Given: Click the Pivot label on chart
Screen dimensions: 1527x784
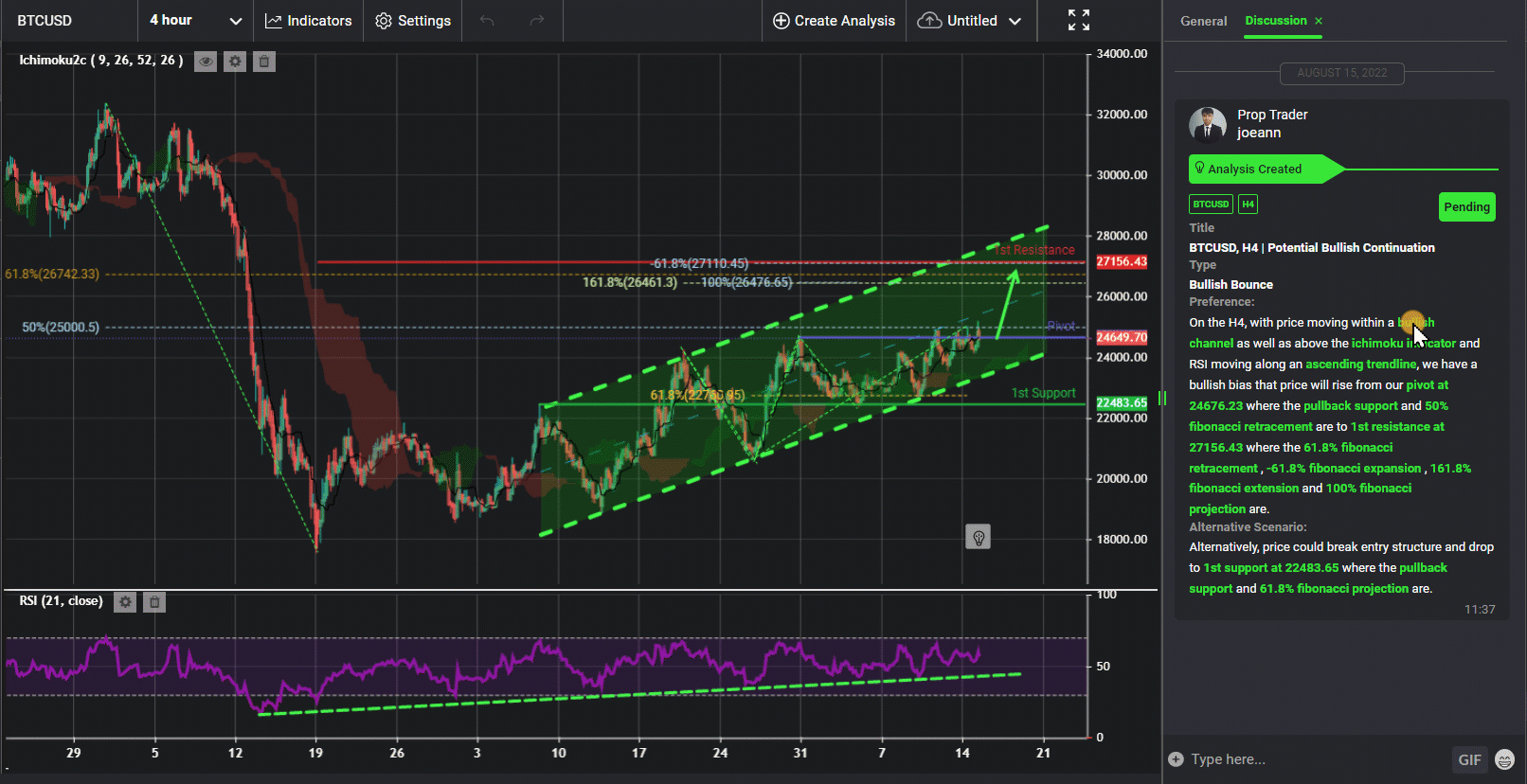Looking at the screenshot, I should click(1061, 326).
